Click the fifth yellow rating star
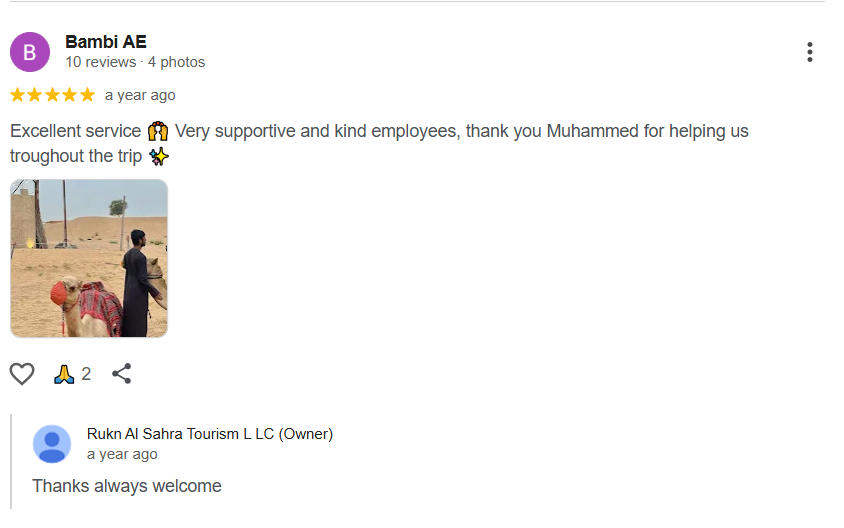Screen dimensions: 844x528 (x=87, y=95)
